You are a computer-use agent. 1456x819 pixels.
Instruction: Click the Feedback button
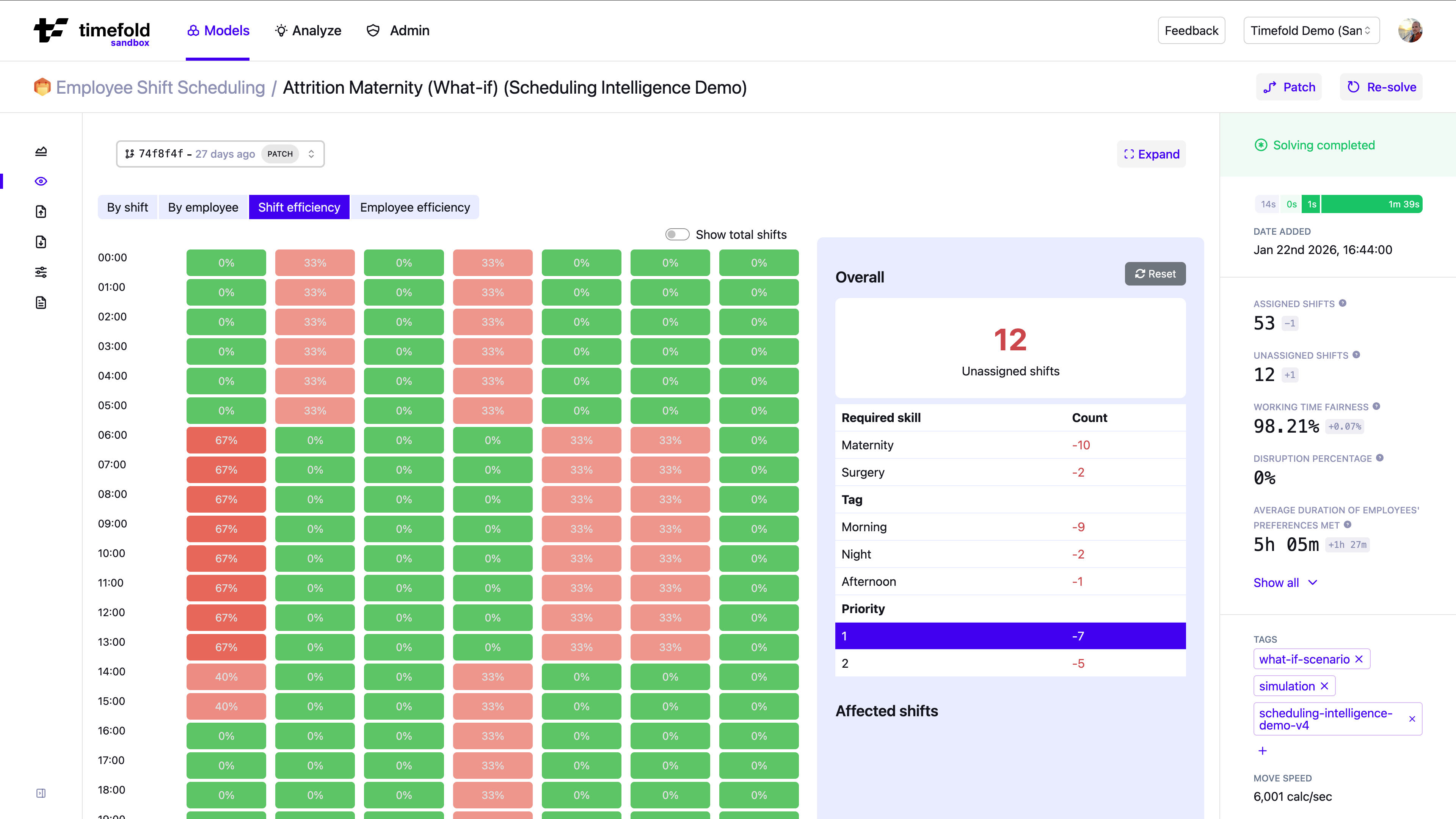[x=1191, y=30]
